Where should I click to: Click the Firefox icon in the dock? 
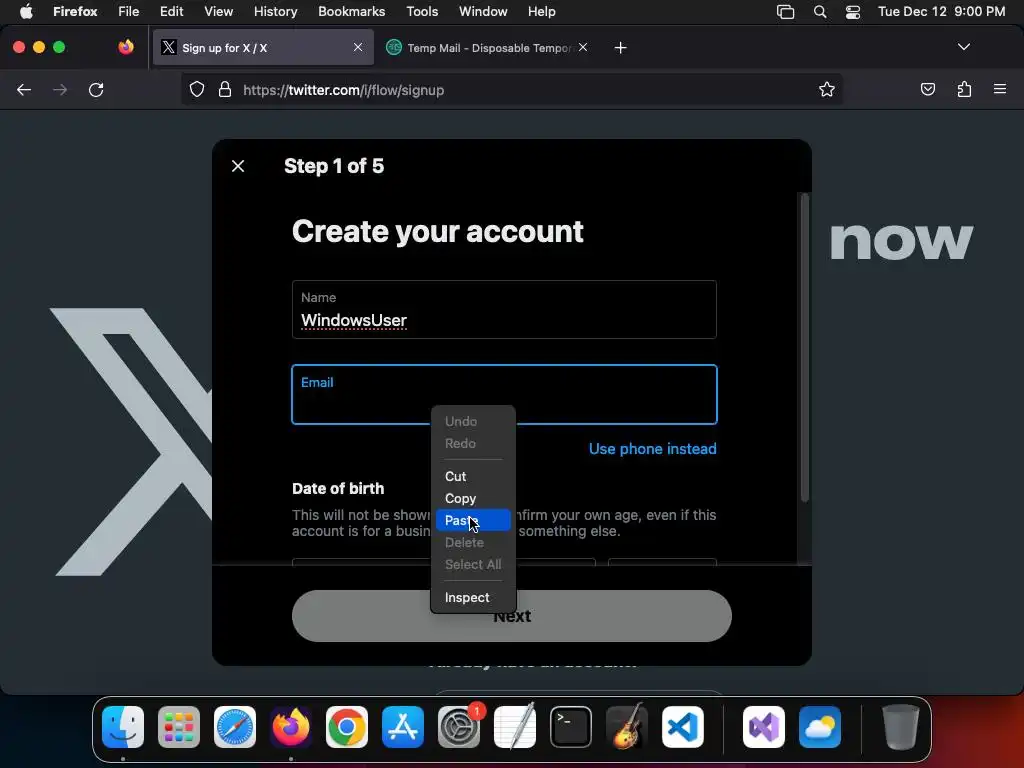pyautogui.click(x=291, y=727)
